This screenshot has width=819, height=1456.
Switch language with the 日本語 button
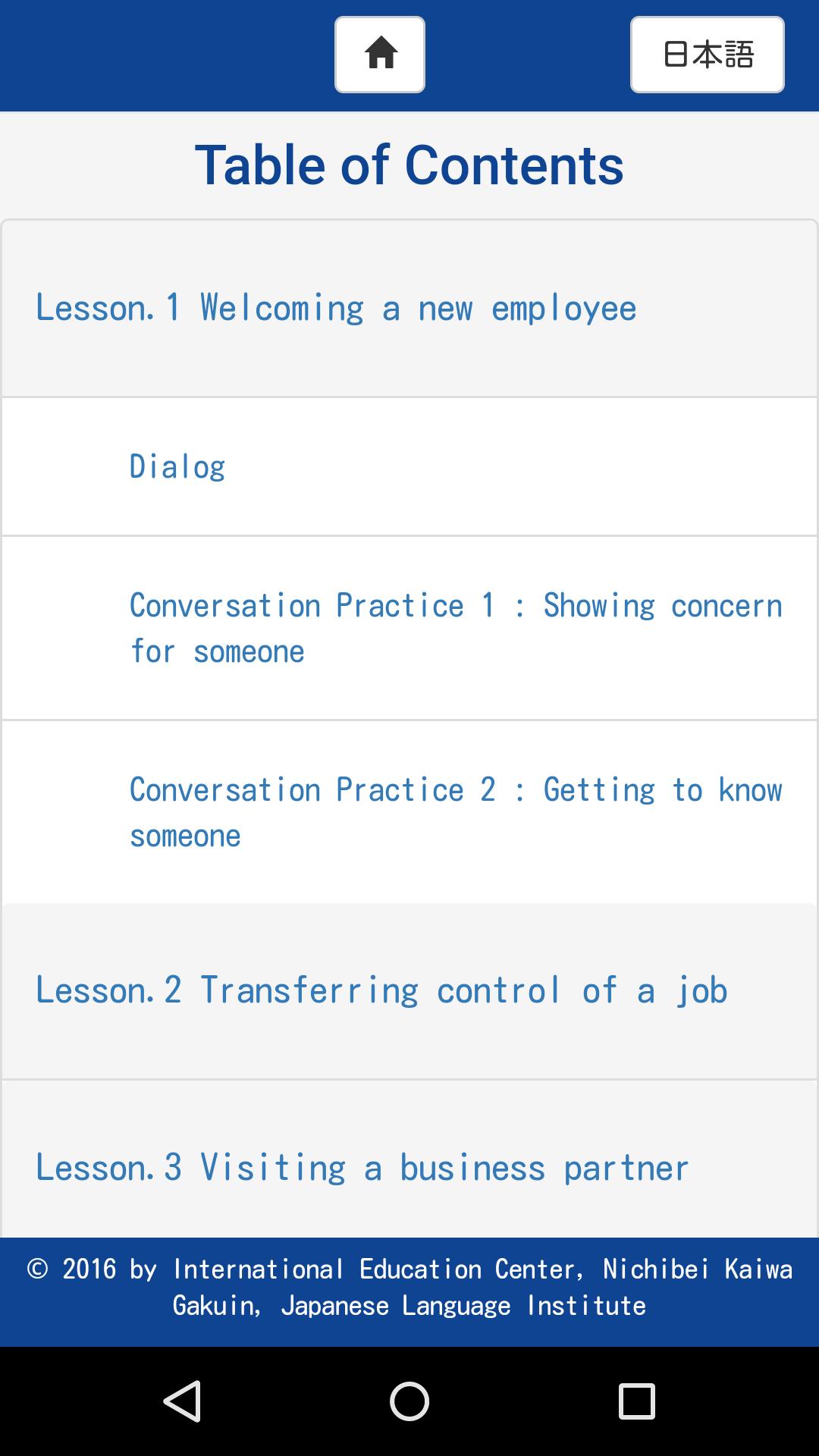707,55
